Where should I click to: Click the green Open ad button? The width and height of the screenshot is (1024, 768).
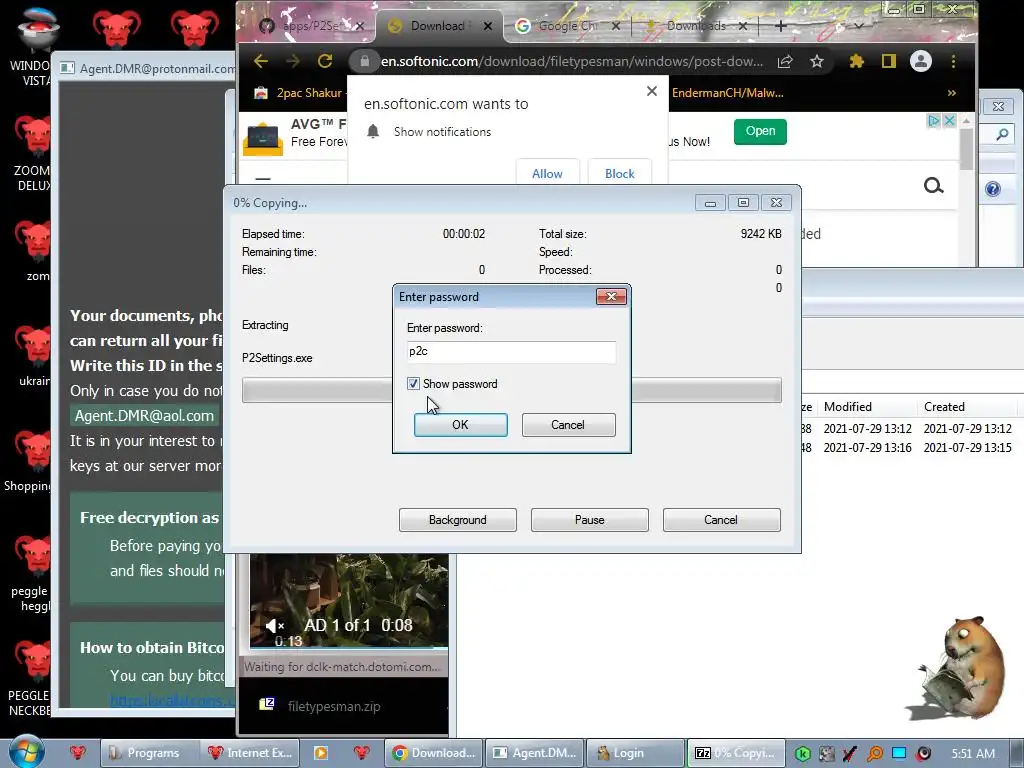click(760, 131)
